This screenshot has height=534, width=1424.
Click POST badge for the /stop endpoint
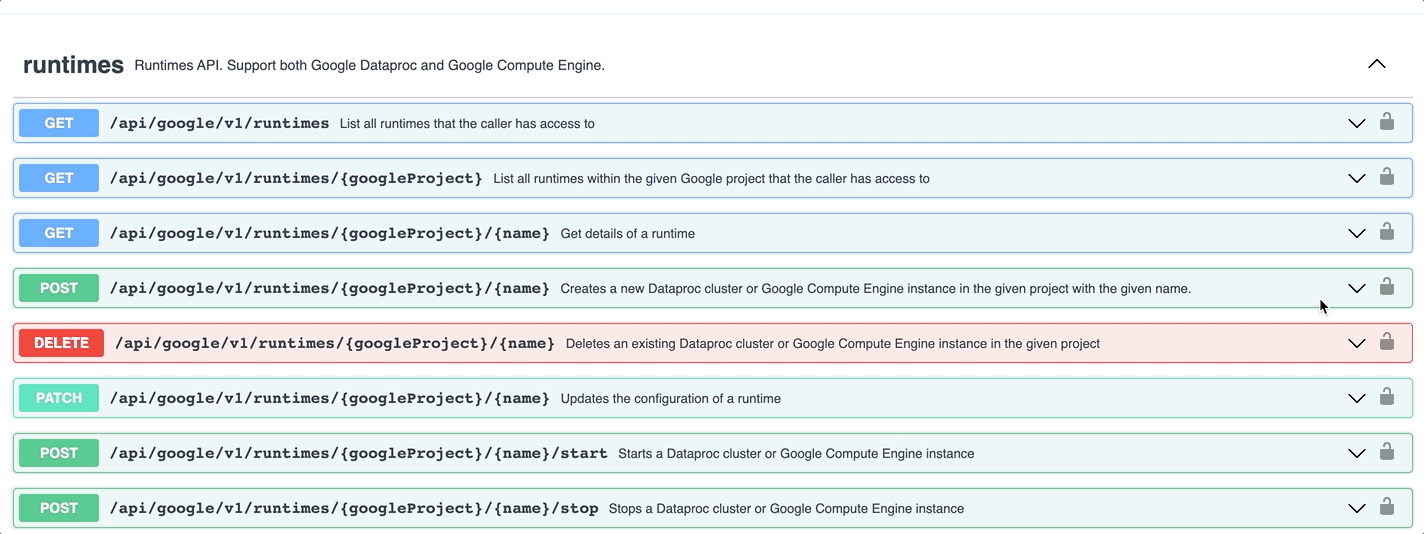[59, 508]
